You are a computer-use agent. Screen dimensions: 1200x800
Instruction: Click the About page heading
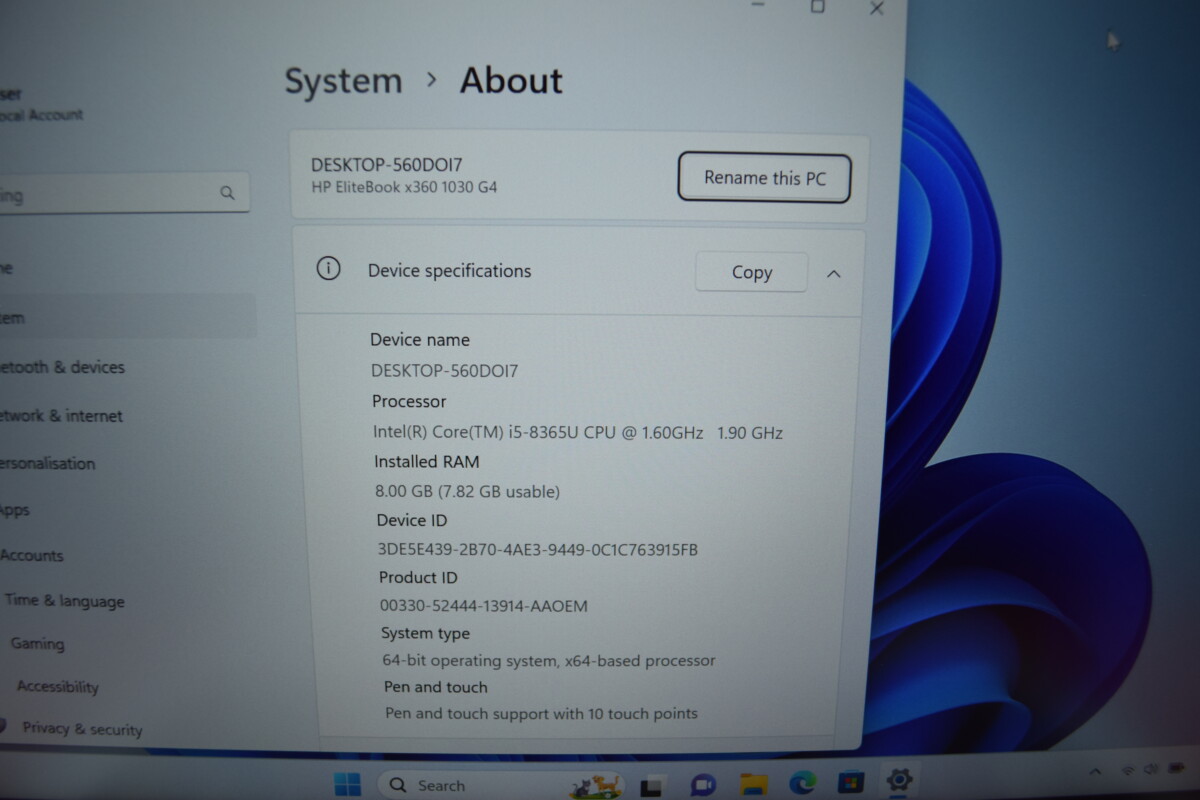pyautogui.click(x=511, y=81)
